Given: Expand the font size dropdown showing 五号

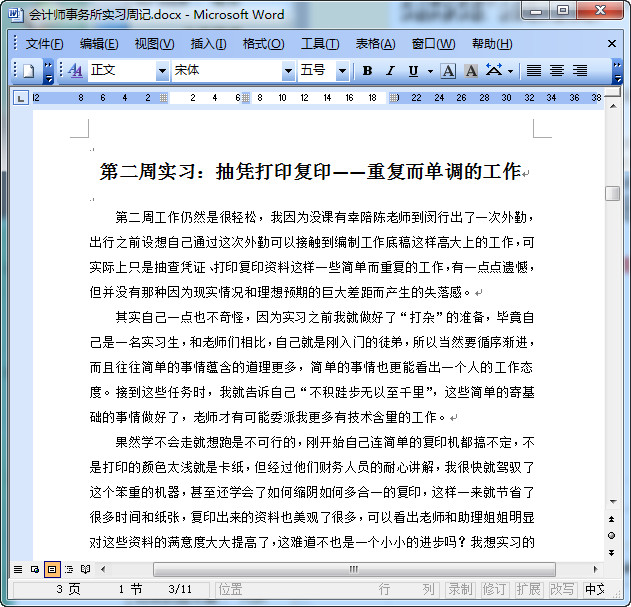Looking at the screenshot, I should [342, 71].
